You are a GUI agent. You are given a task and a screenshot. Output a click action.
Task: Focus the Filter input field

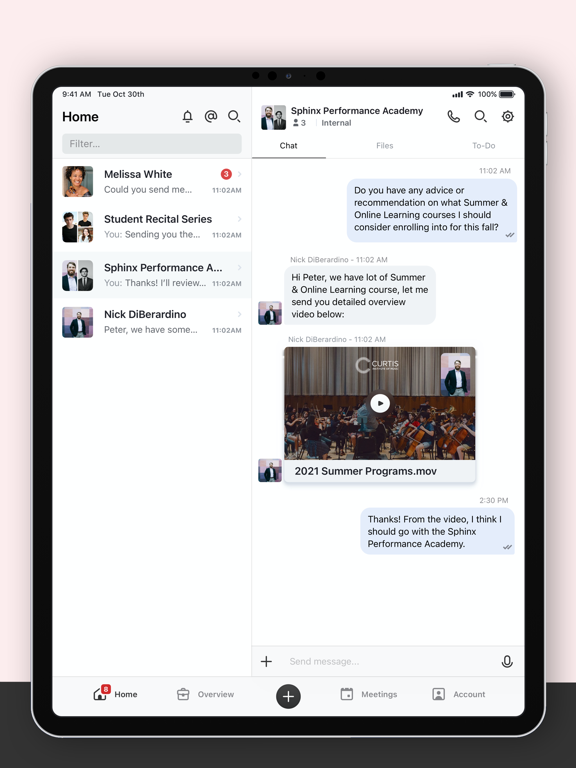(x=152, y=144)
